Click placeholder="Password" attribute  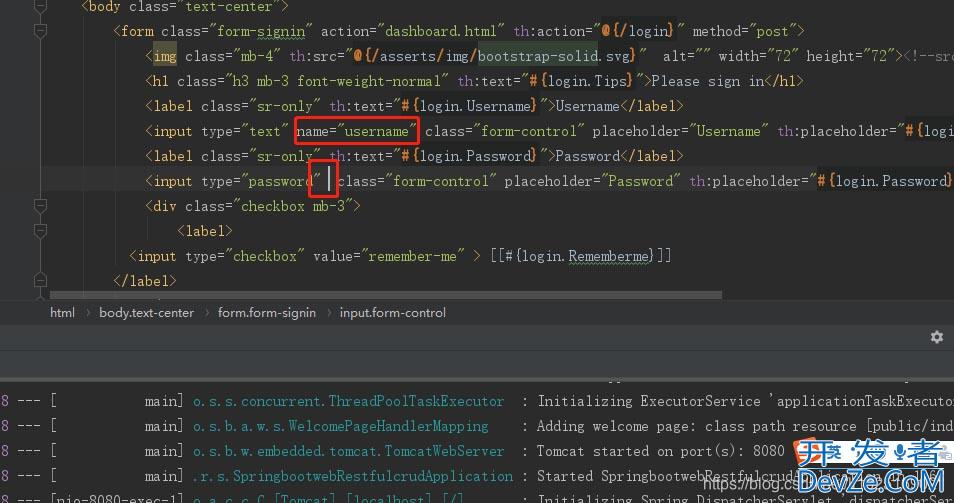[592, 181]
